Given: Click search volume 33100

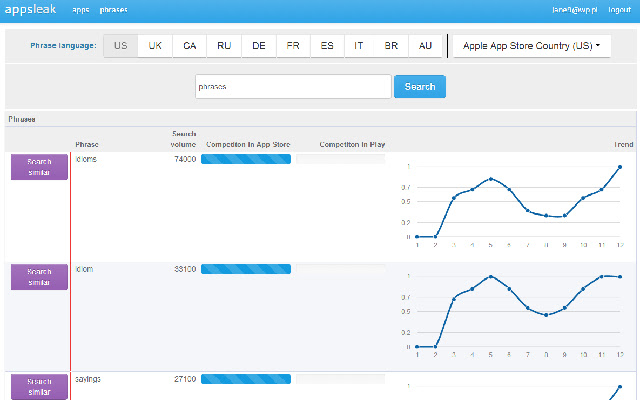Looking at the screenshot, I should tap(185, 269).
